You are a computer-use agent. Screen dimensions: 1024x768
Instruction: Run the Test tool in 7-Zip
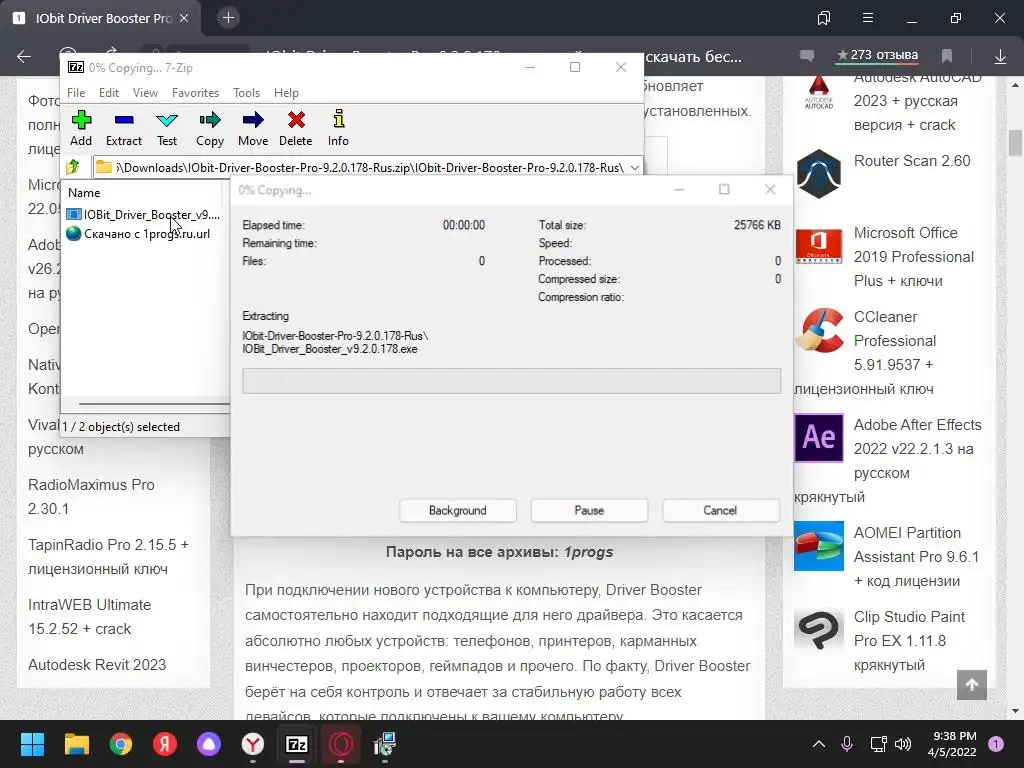pos(167,128)
